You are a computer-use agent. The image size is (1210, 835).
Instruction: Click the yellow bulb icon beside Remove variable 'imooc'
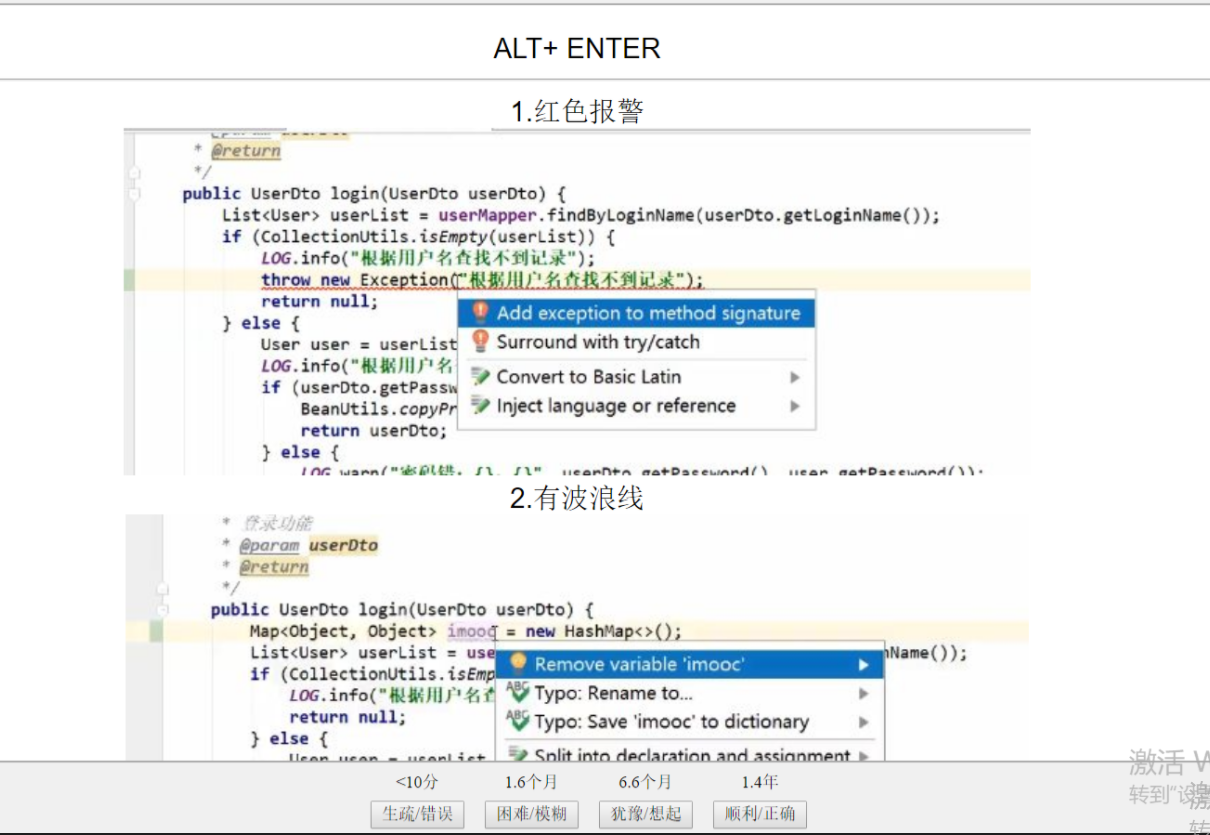tap(518, 664)
